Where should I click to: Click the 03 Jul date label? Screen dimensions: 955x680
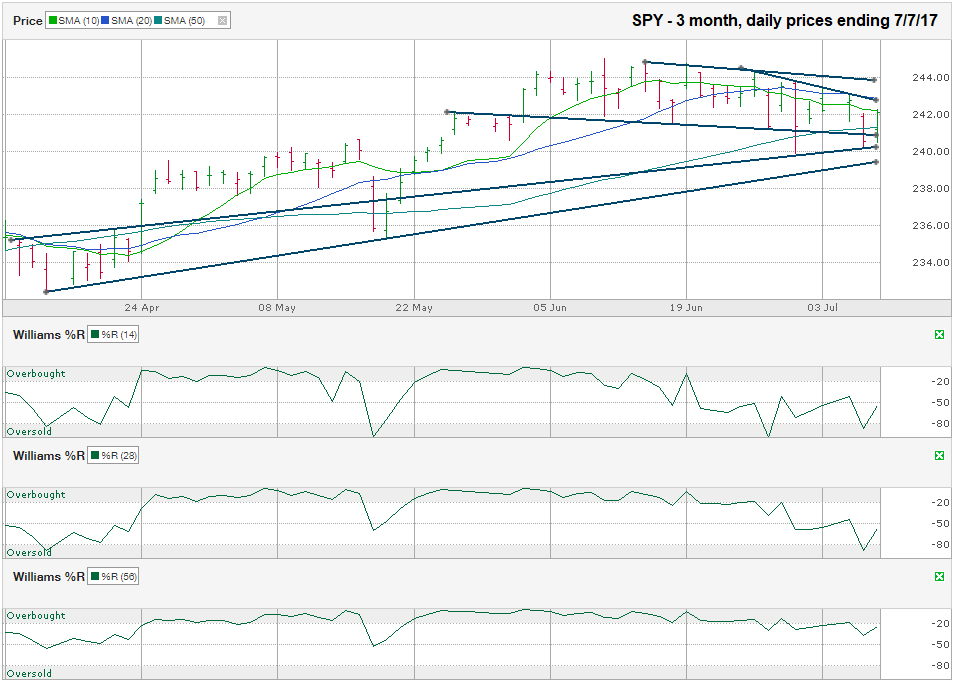(822, 308)
